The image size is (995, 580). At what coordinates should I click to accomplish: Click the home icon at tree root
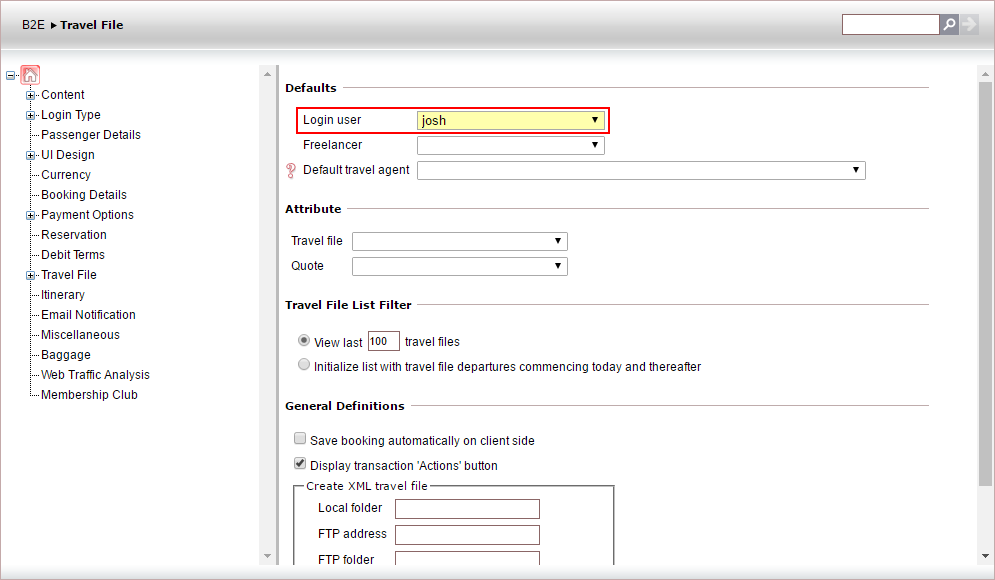click(x=30, y=75)
